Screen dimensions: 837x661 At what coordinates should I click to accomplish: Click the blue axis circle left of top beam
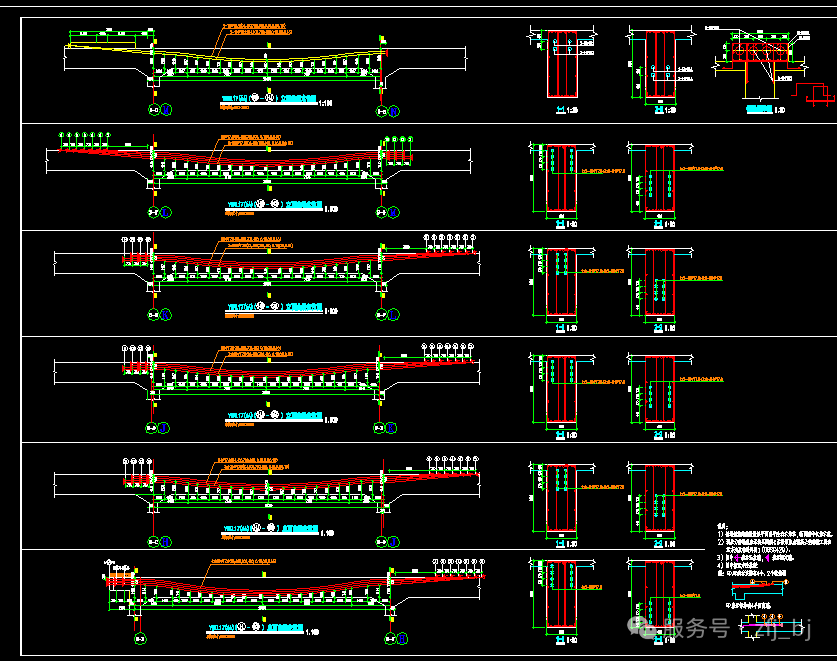(166, 110)
